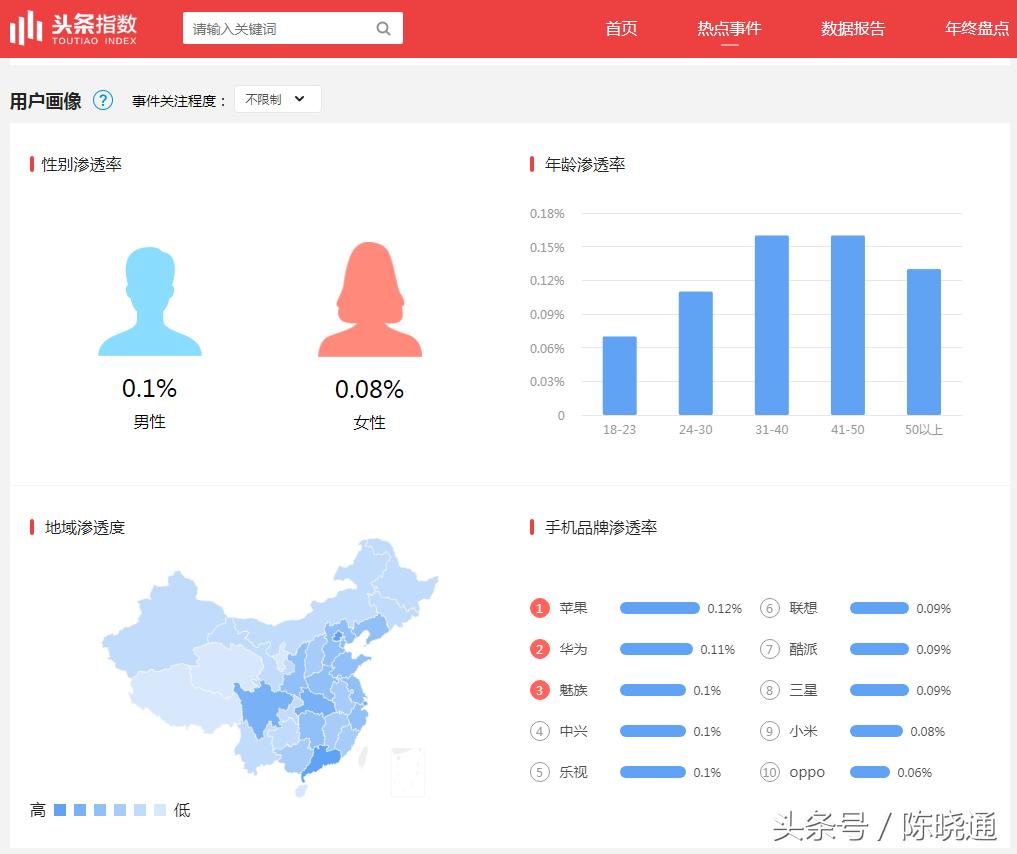1017x854 pixels.
Task: Open the 用户画像 help question mark
Action: pyautogui.click(x=103, y=100)
